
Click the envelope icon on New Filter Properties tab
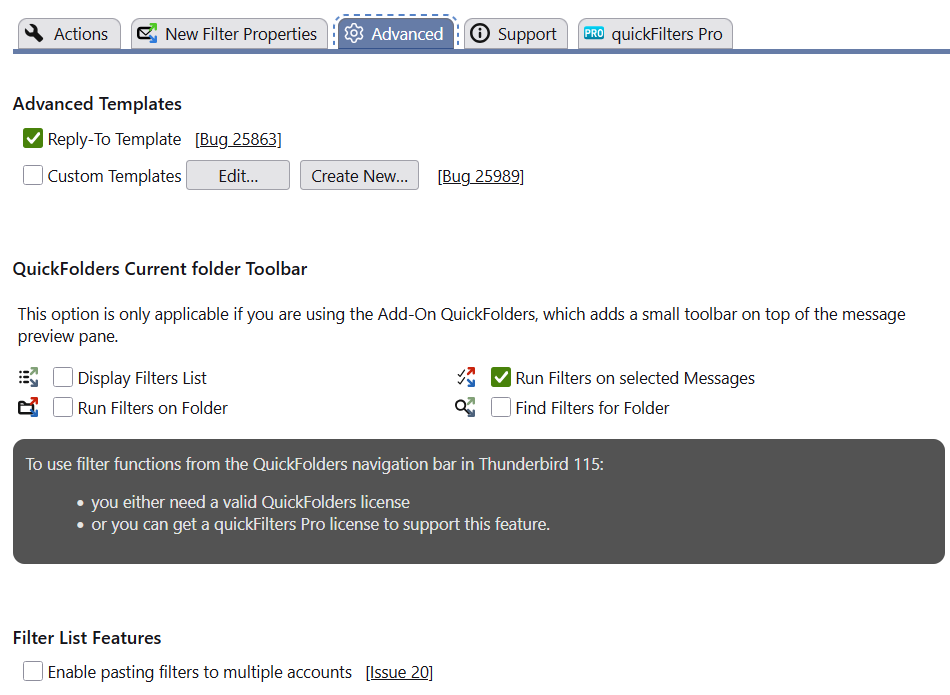(x=147, y=34)
